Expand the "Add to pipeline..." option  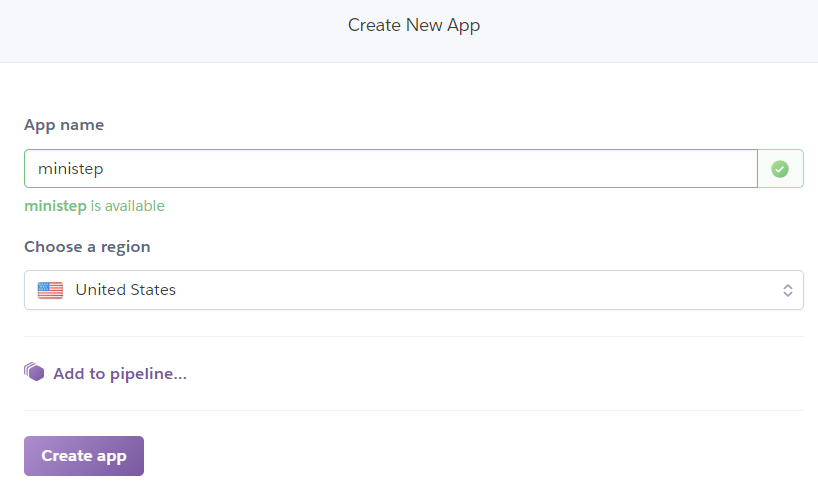(119, 374)
